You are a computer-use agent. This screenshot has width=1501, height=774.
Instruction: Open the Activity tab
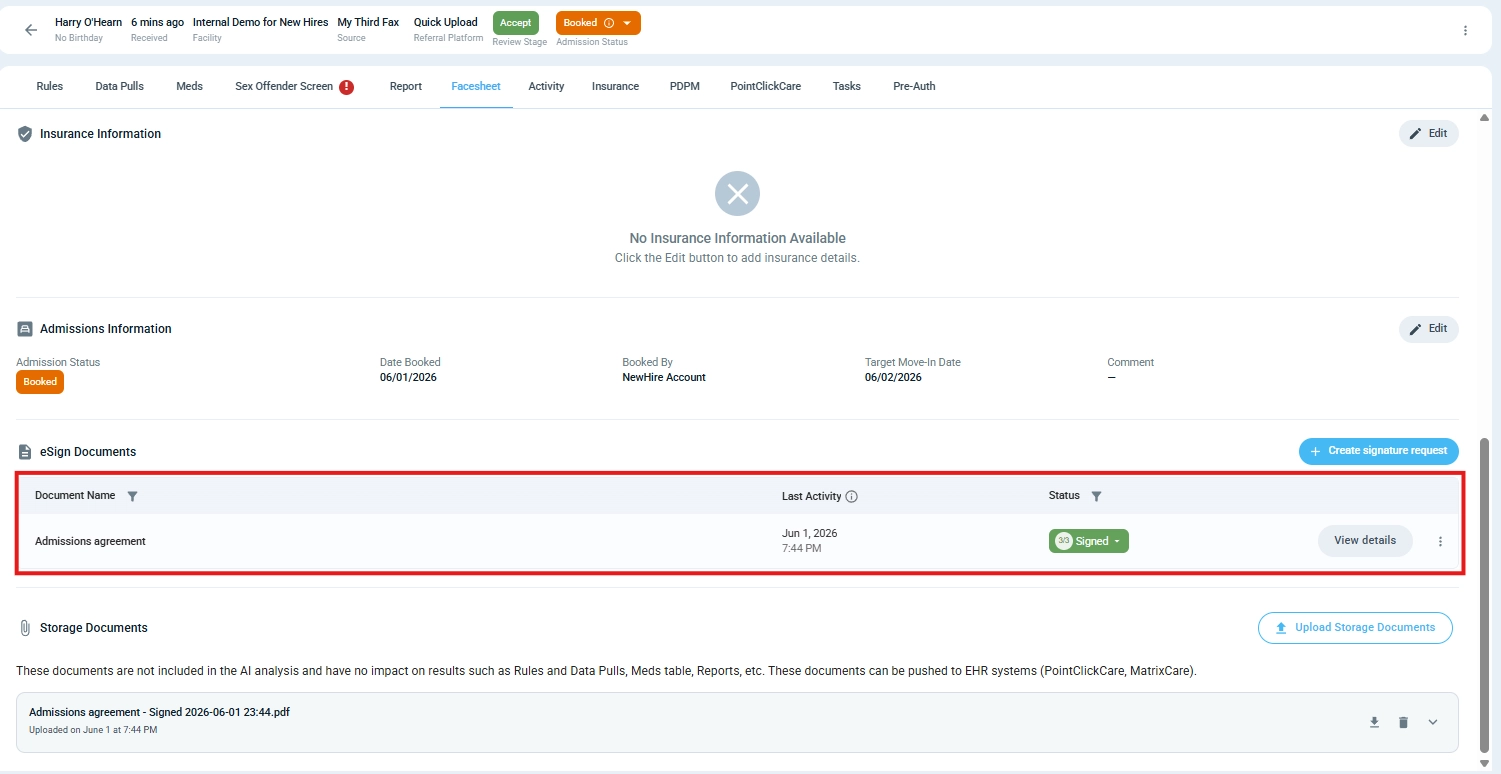pos(547,86)
